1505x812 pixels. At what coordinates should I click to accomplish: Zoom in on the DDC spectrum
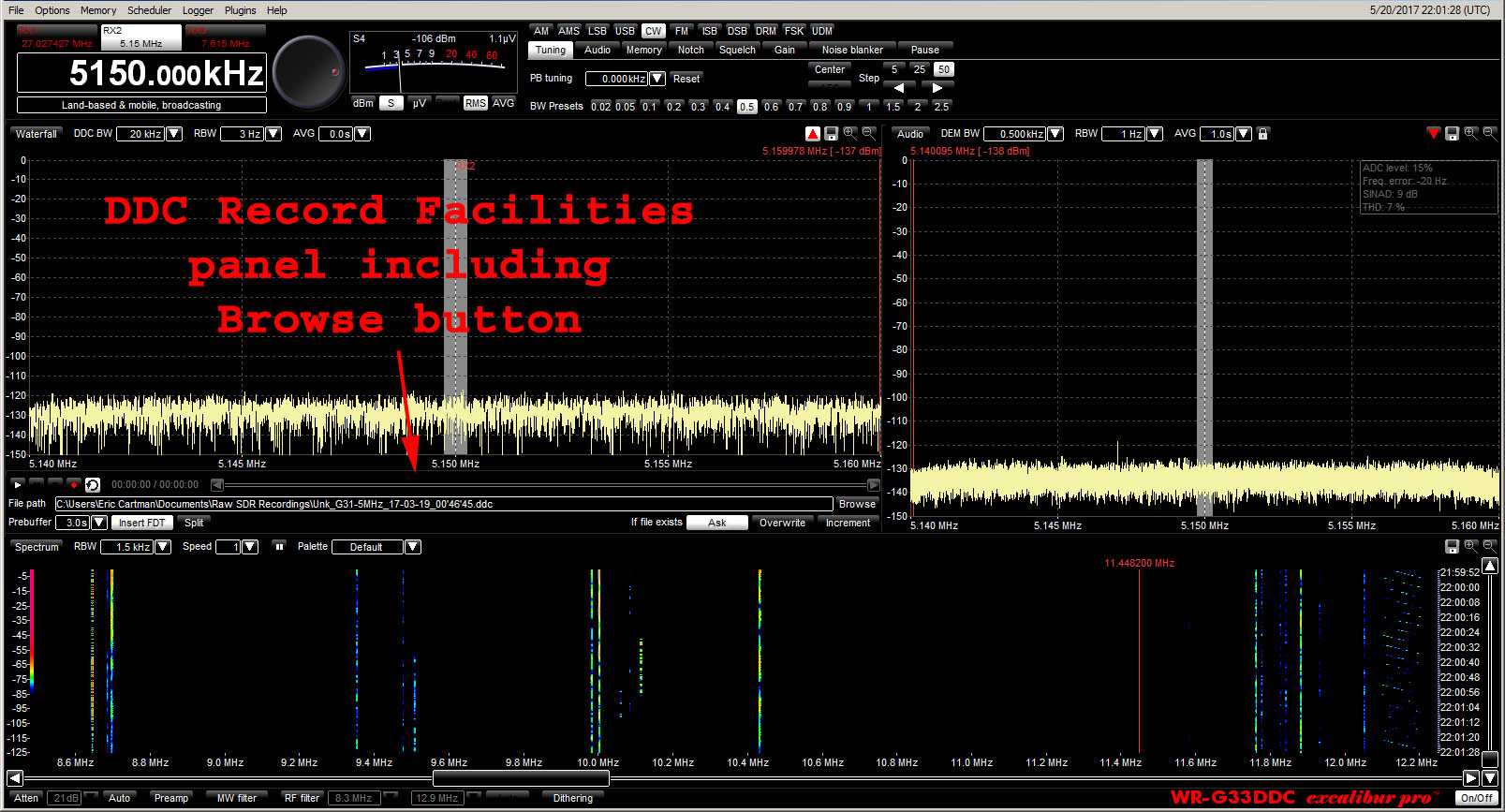click(x=850, y=134)
